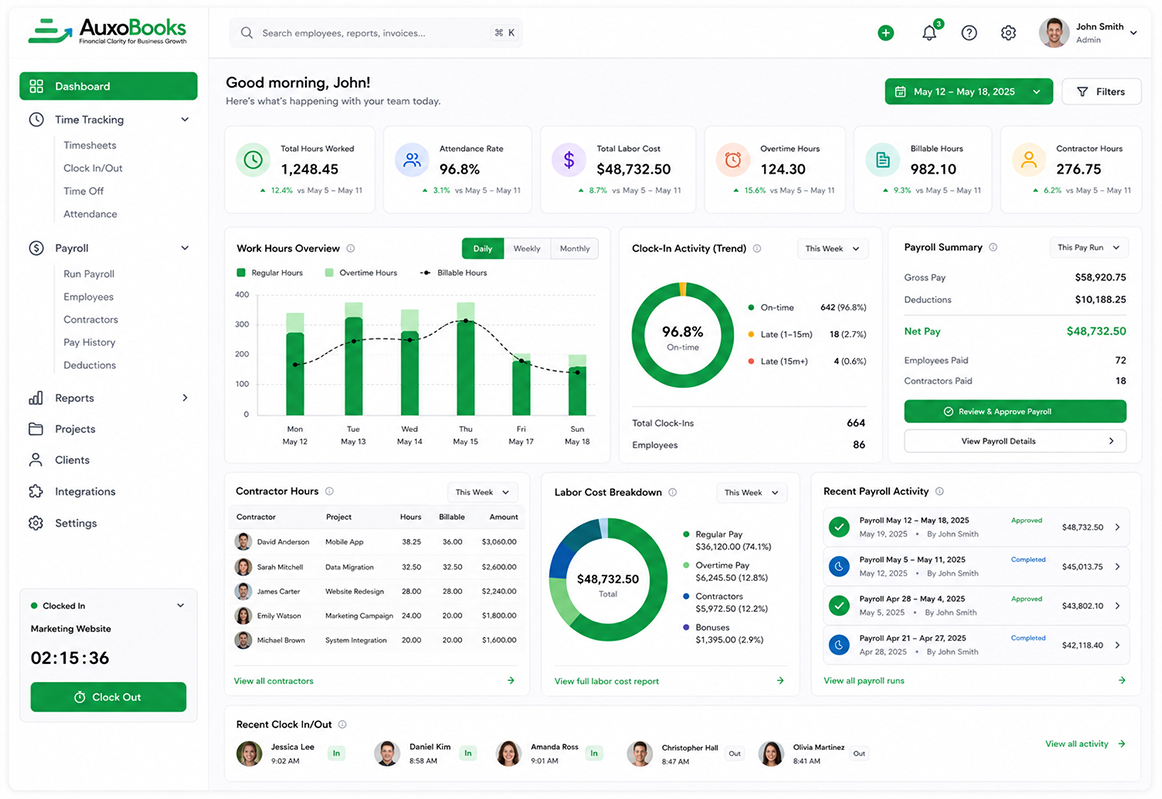The height and width of the screenshot is (799, 1162).
Task: Click the Contractor Hours person icon
Action: click(x=1029, y=160)
